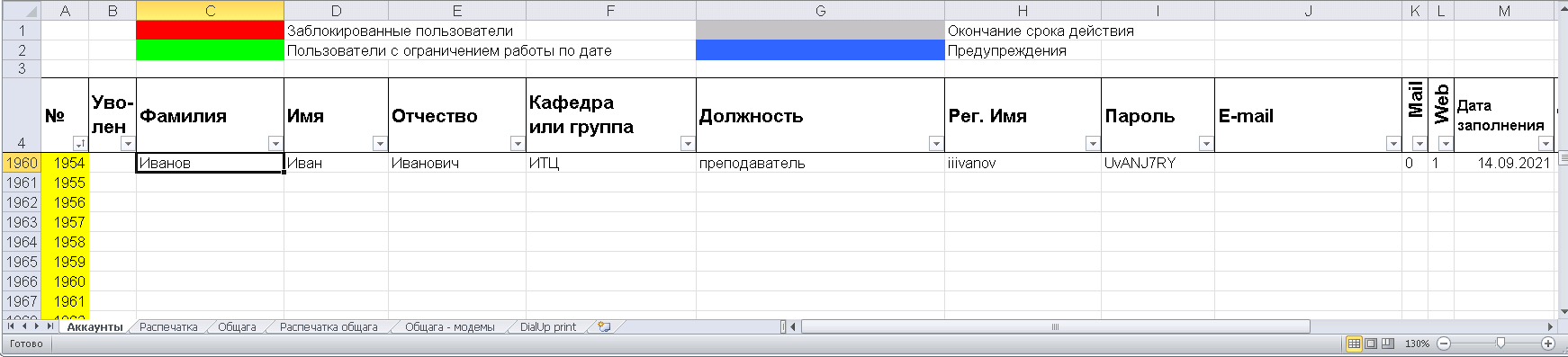Select column J header
The height and width of the screenshot is (357, 1568).
pos(1308,11)
